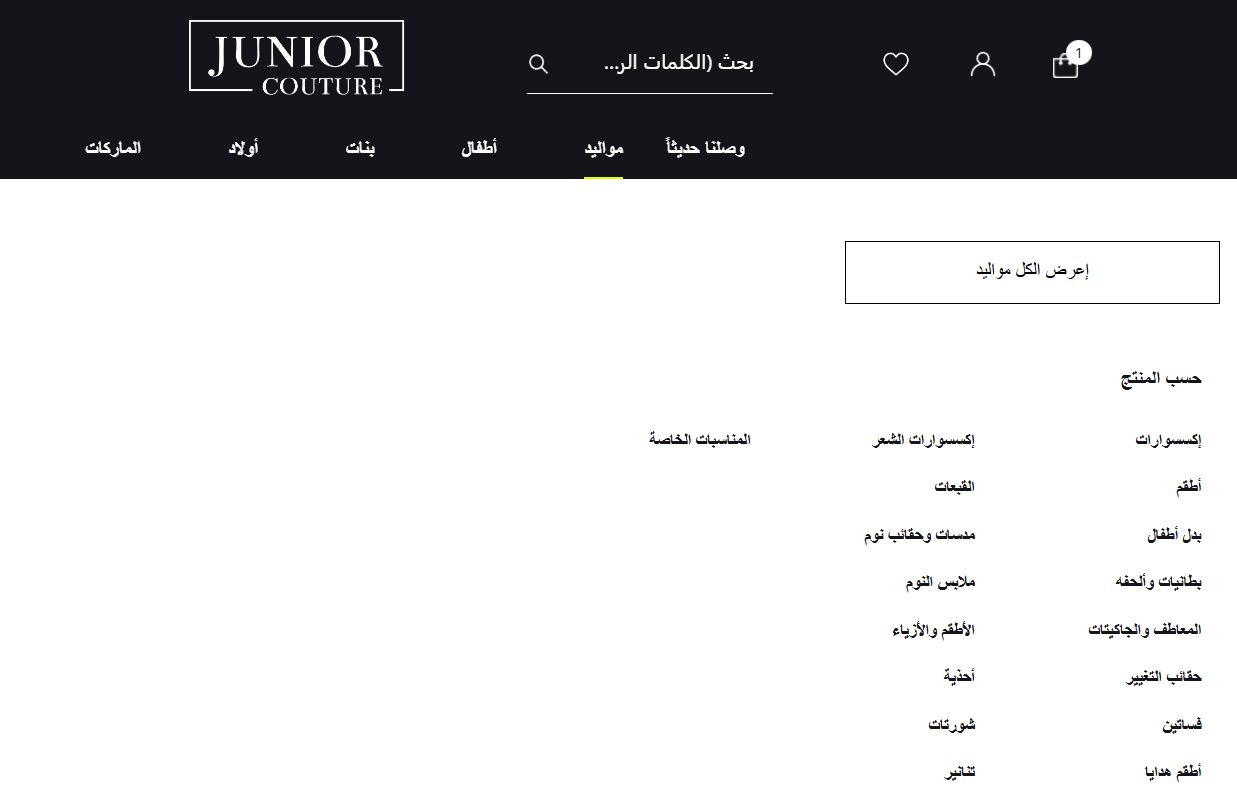Open the أولاد menu
1237x791 pixels.
tap(243, 148)
